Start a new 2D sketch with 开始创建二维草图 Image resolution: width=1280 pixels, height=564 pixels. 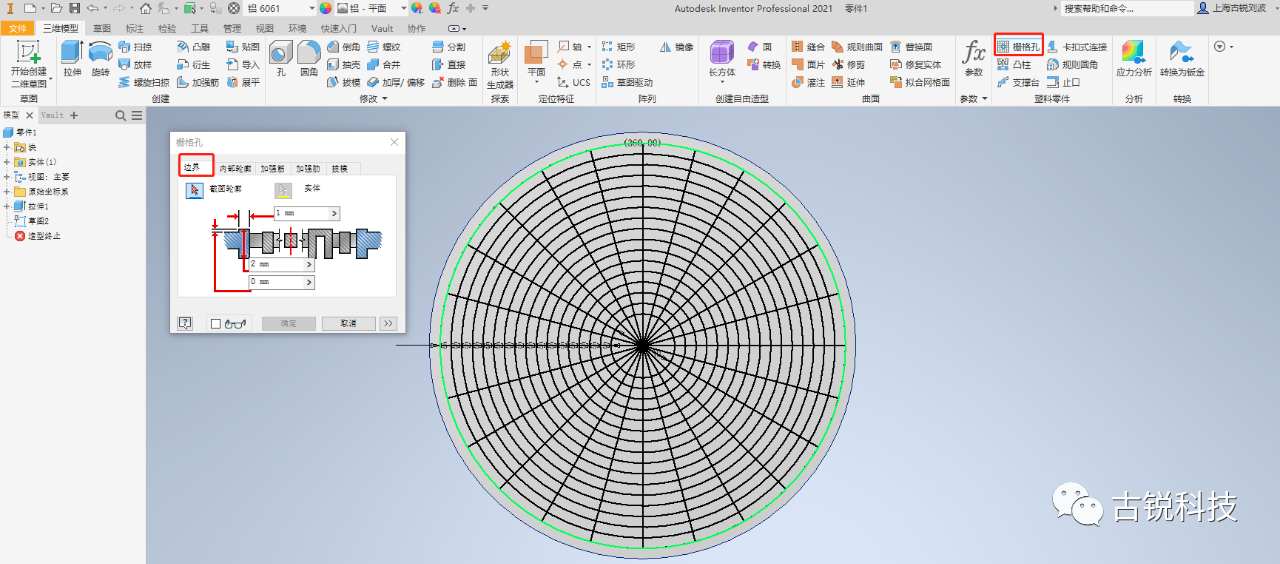click(x=28, y=62)
